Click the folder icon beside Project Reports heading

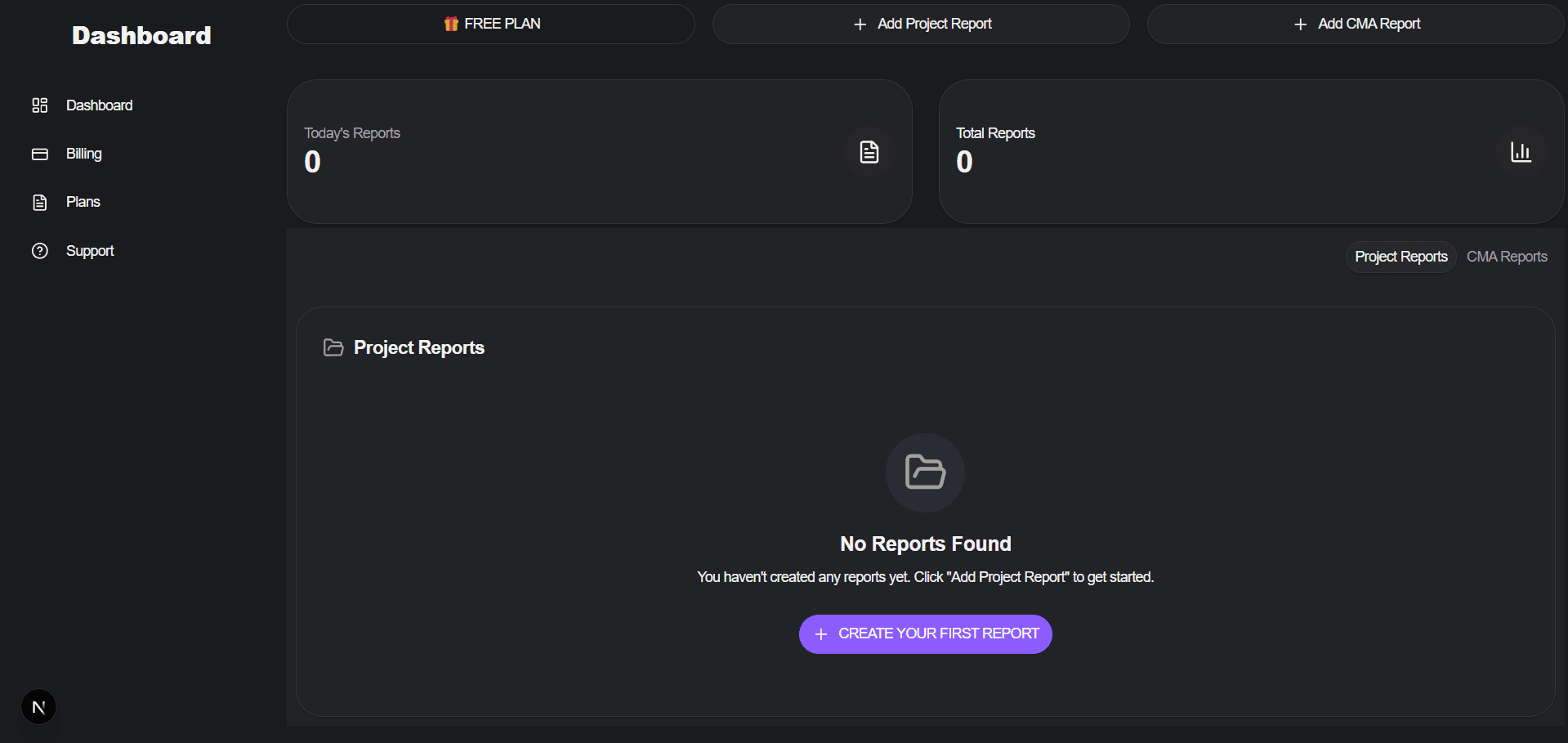coord(333,347)
